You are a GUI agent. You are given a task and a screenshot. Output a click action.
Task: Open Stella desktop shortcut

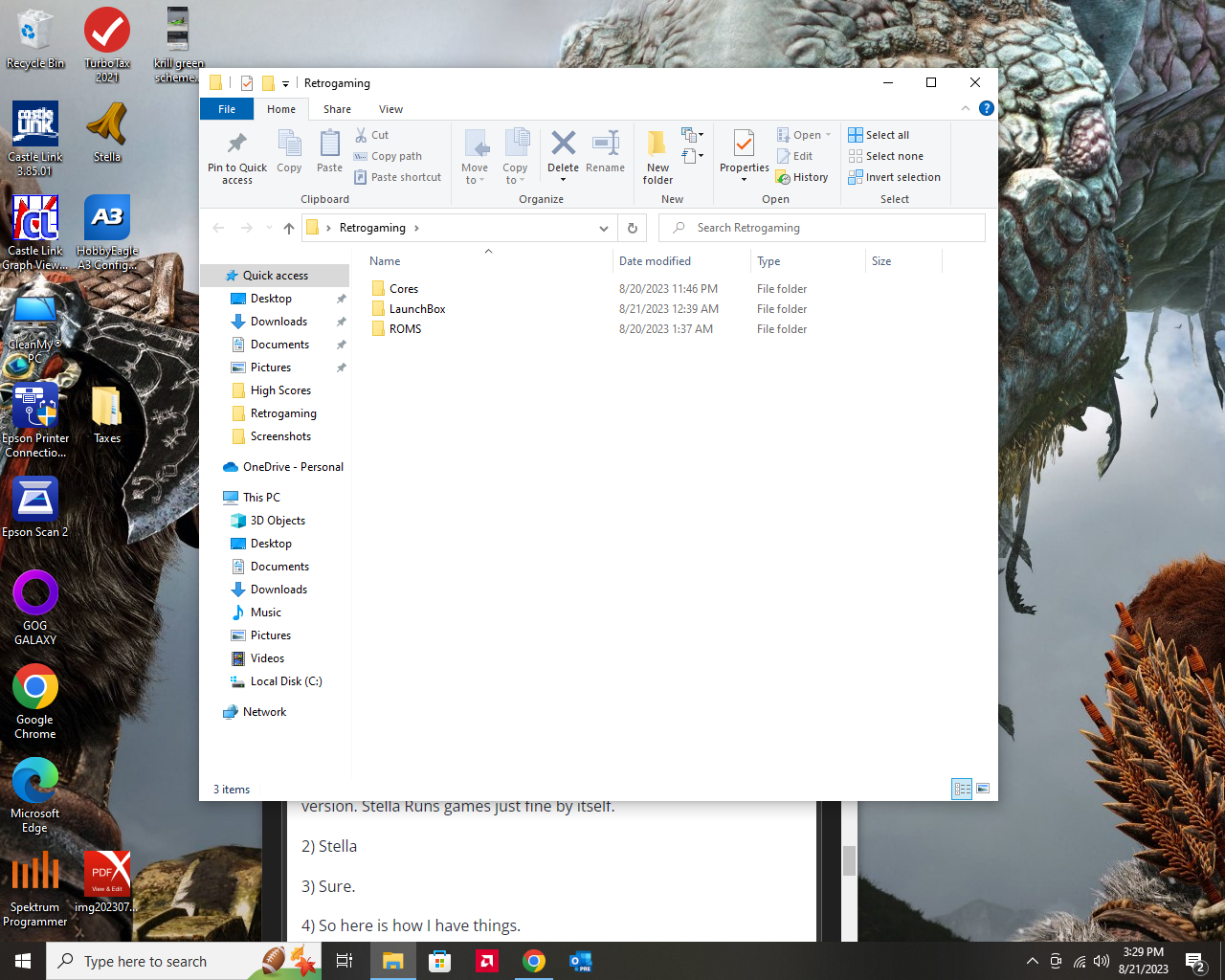coord(107,132)
